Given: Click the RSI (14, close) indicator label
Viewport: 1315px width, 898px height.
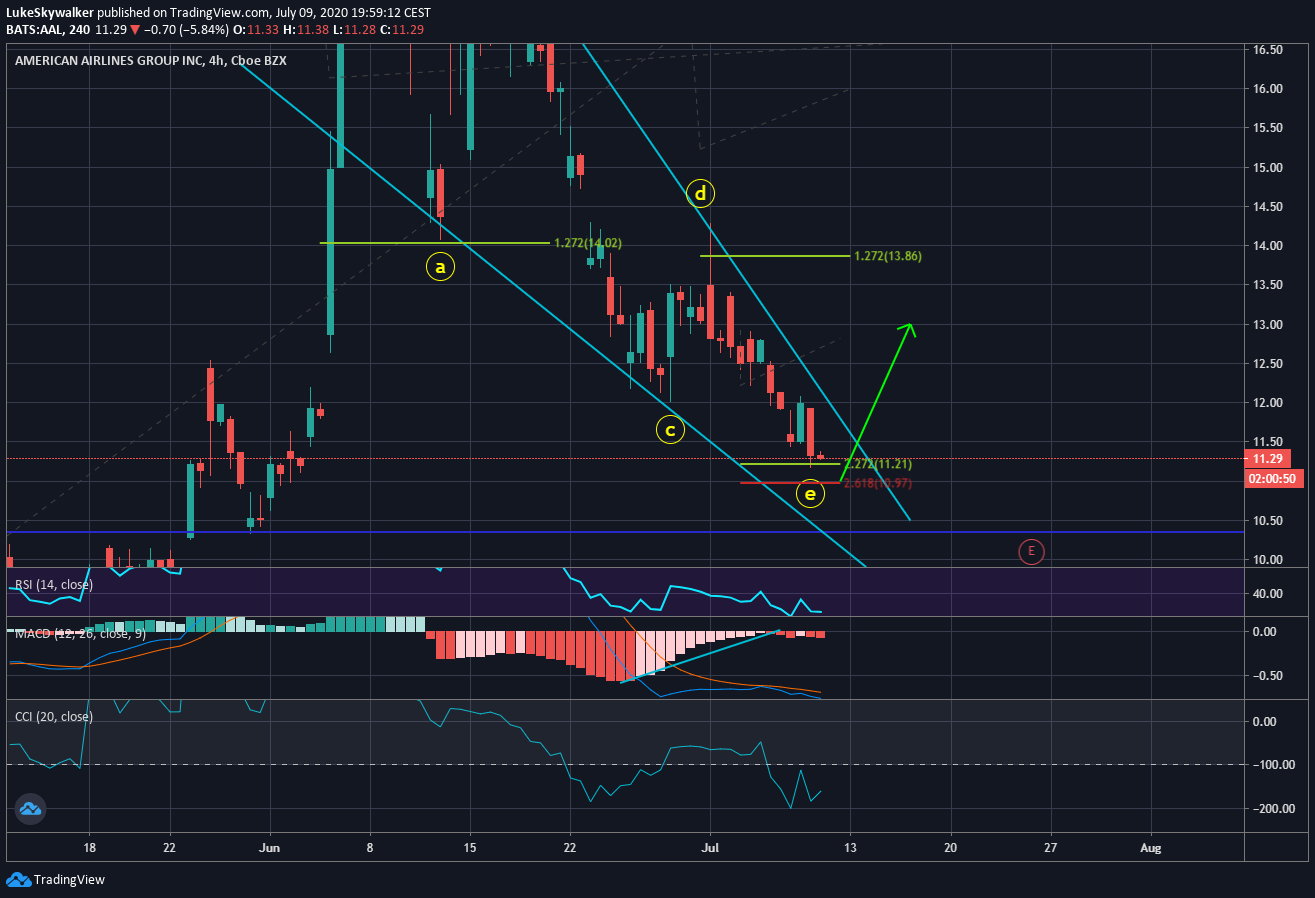Looking at the screenshot, I should click(x=53, y=584).
